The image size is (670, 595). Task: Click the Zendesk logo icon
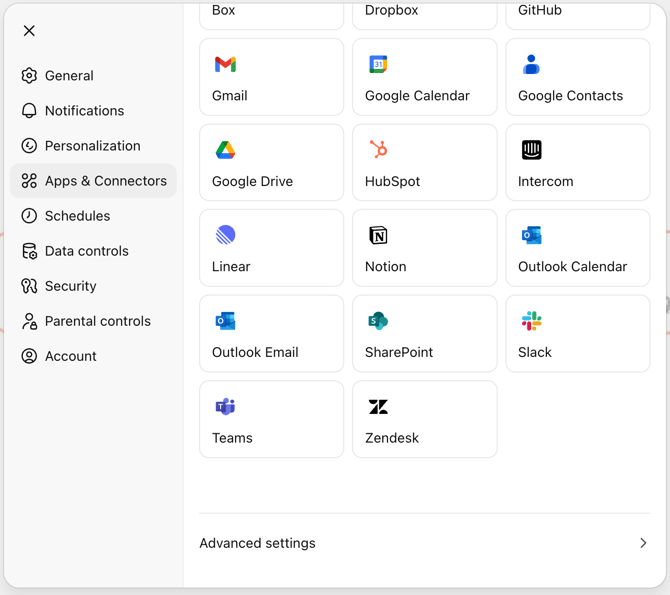378,406
